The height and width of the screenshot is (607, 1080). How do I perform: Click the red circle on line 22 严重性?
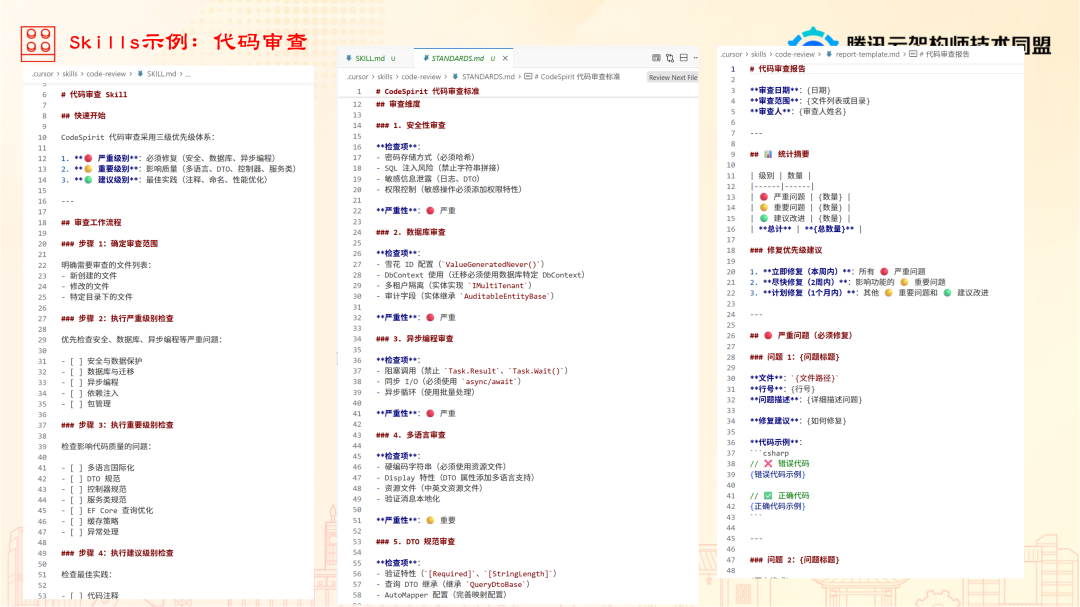[x=430, y=211]
